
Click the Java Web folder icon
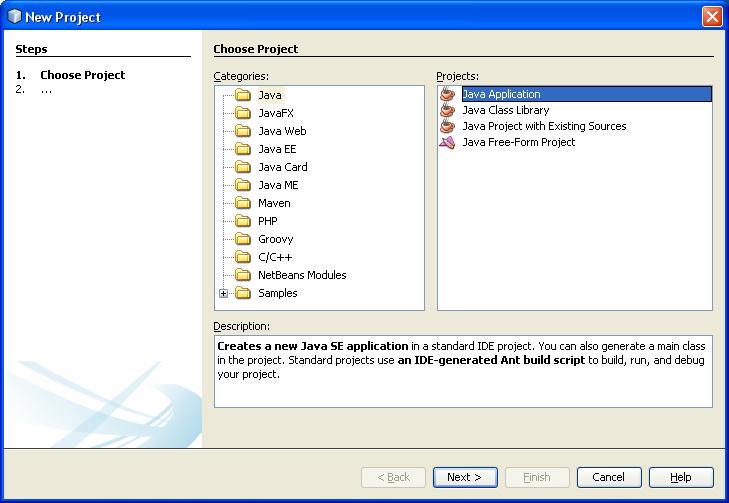click(242, 131)
